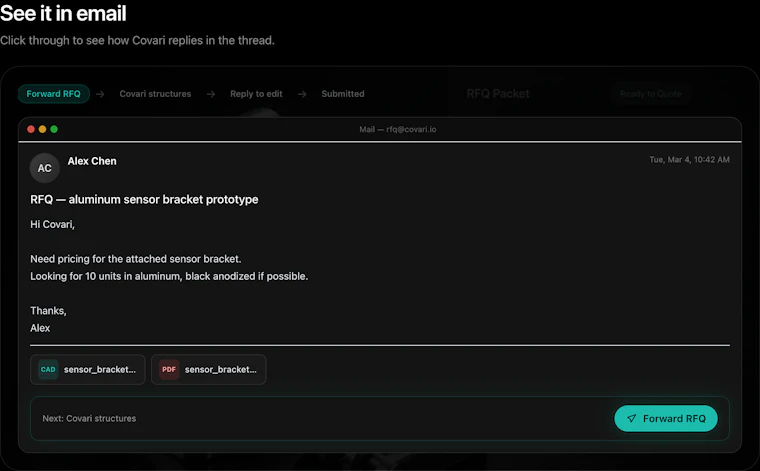Click the 'Hi Covari,' greeting
This screenshot has width=760, height=471.
point(52,224)
